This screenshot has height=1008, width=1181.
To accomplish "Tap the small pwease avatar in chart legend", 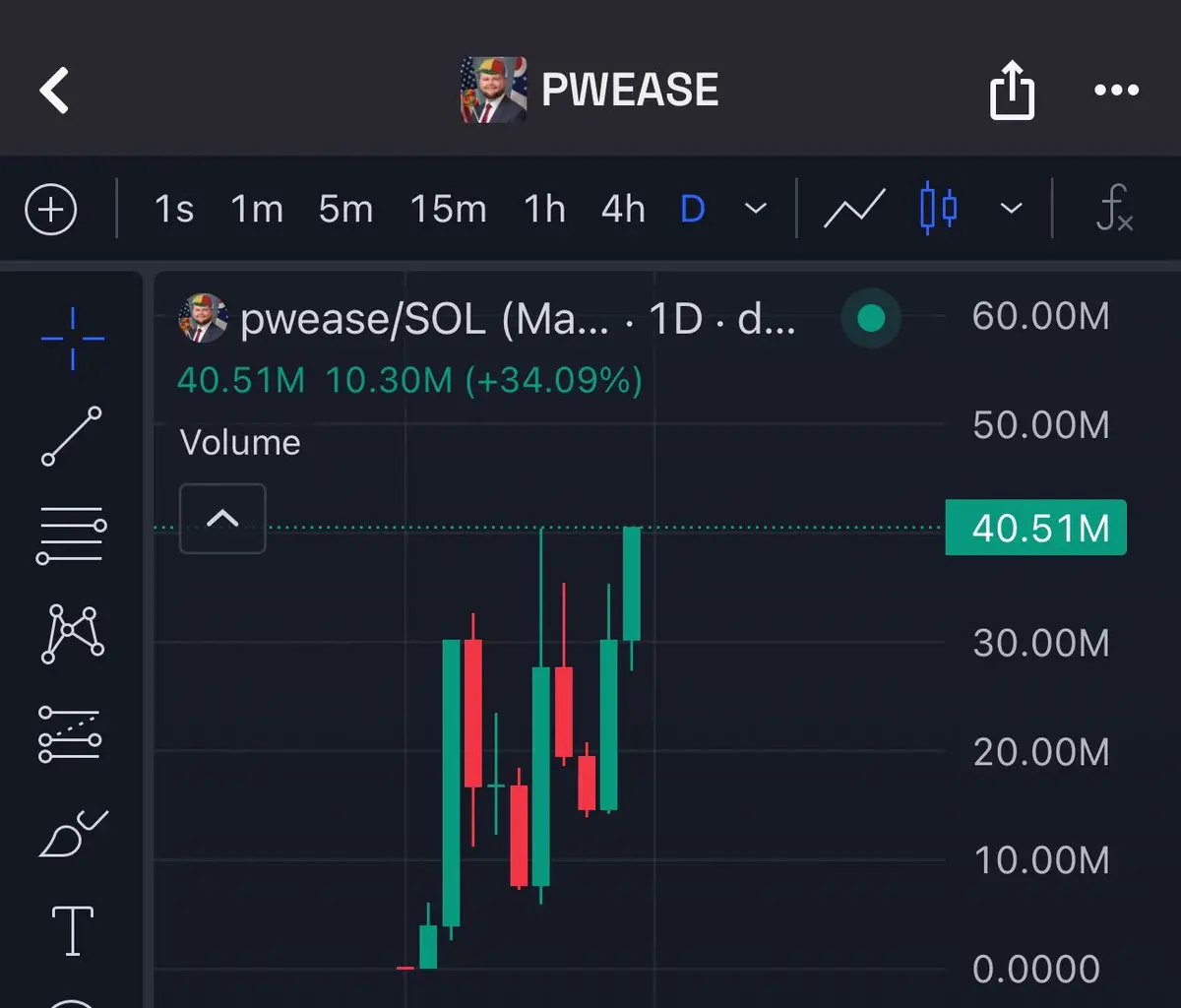I will pyautogui.click(x=203, y=318).
